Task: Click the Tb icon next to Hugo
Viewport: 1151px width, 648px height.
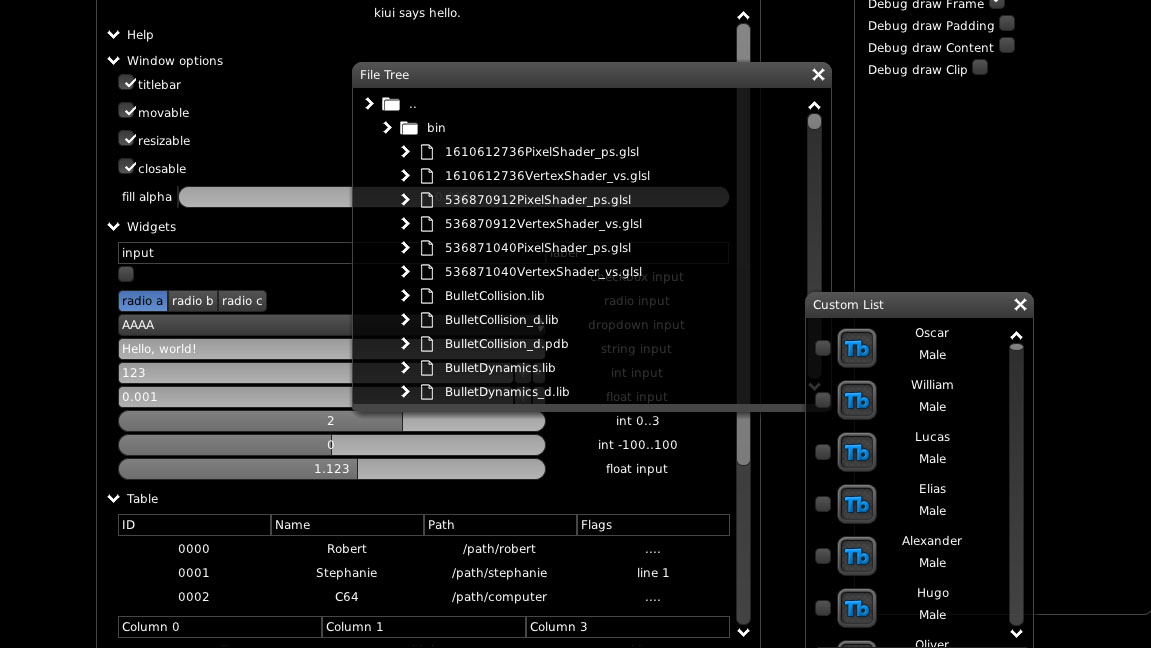Action: pyautogui.click(x=857, y=608)
